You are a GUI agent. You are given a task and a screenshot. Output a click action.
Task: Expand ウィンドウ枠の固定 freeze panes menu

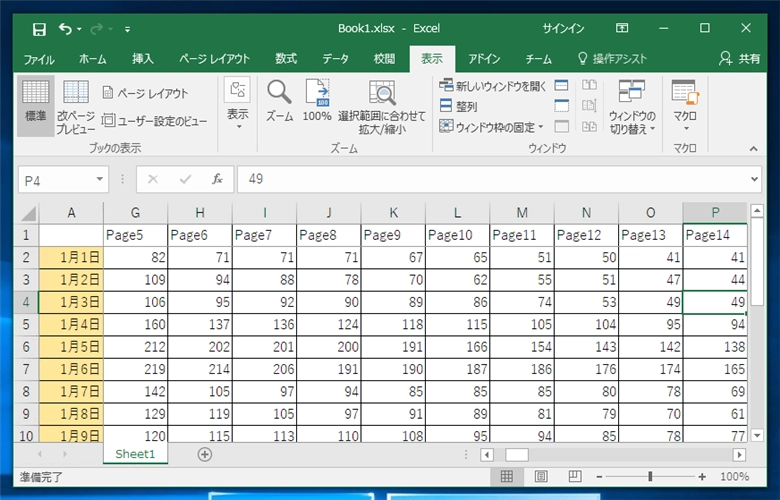[x=491, y=127]
